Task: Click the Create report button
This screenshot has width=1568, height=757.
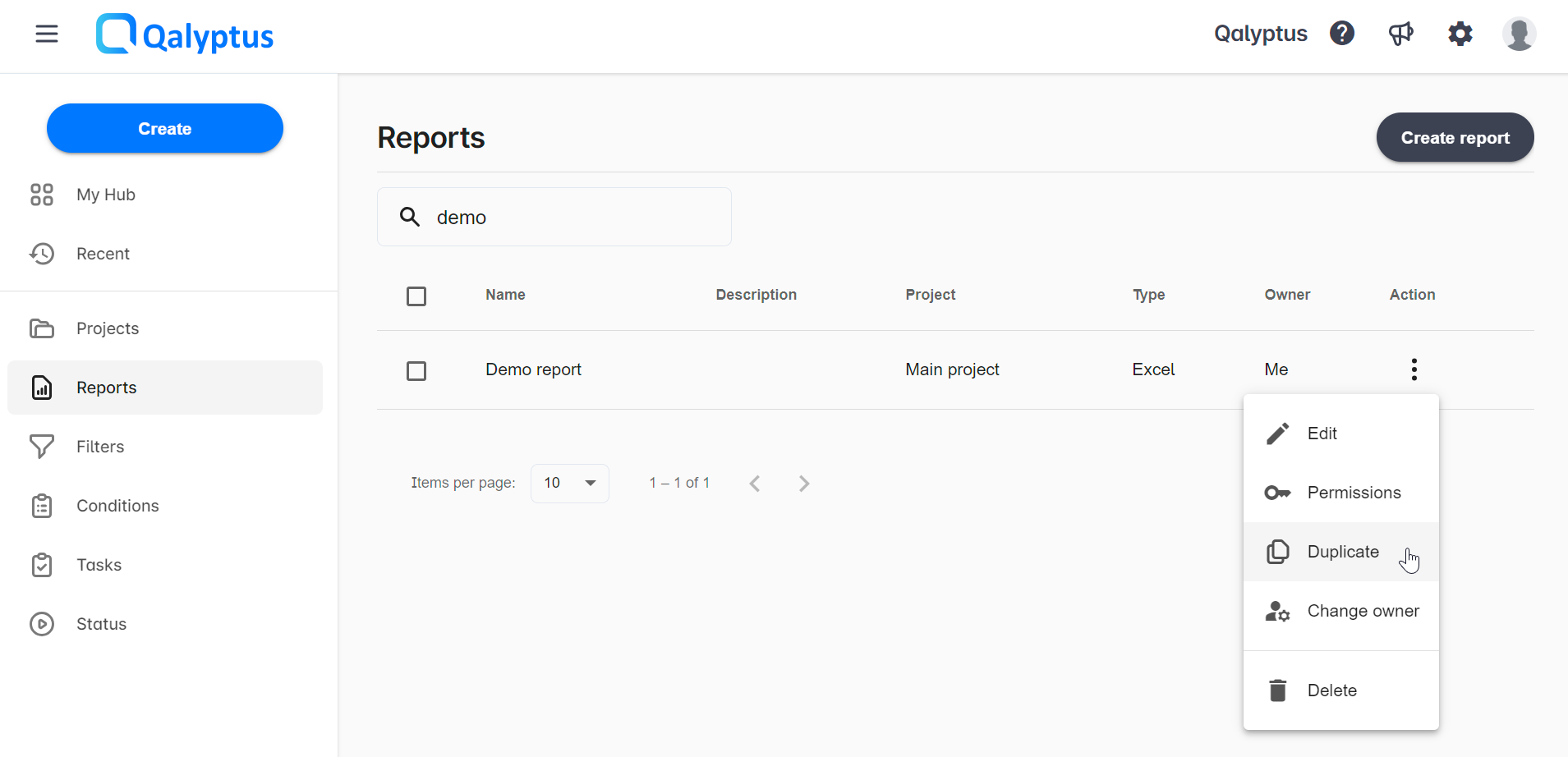Action: [1455, 137]
